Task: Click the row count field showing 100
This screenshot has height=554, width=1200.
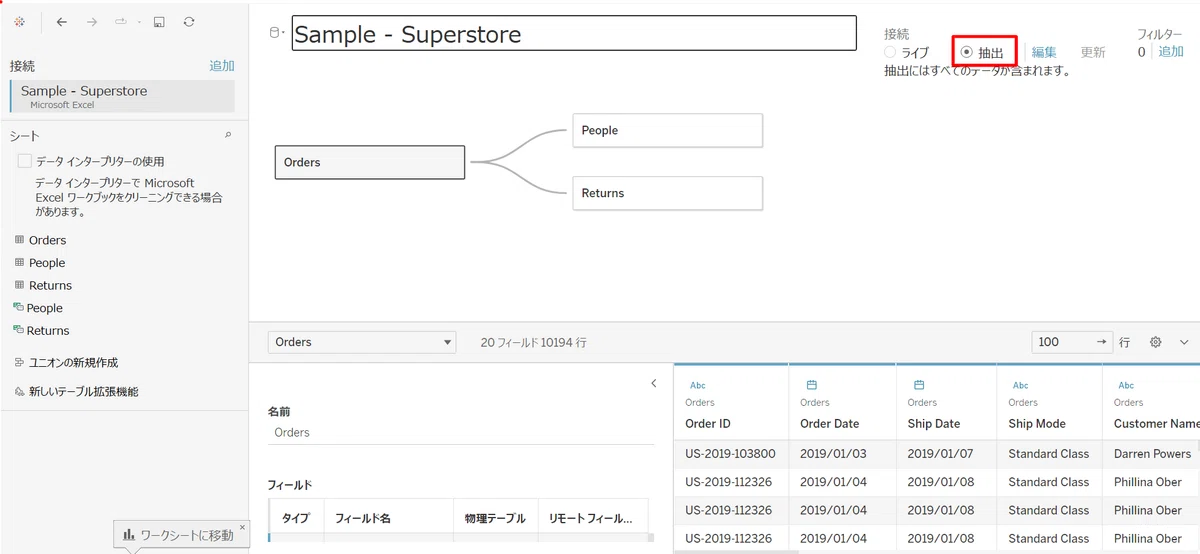Action: [x=1062, y=342]
